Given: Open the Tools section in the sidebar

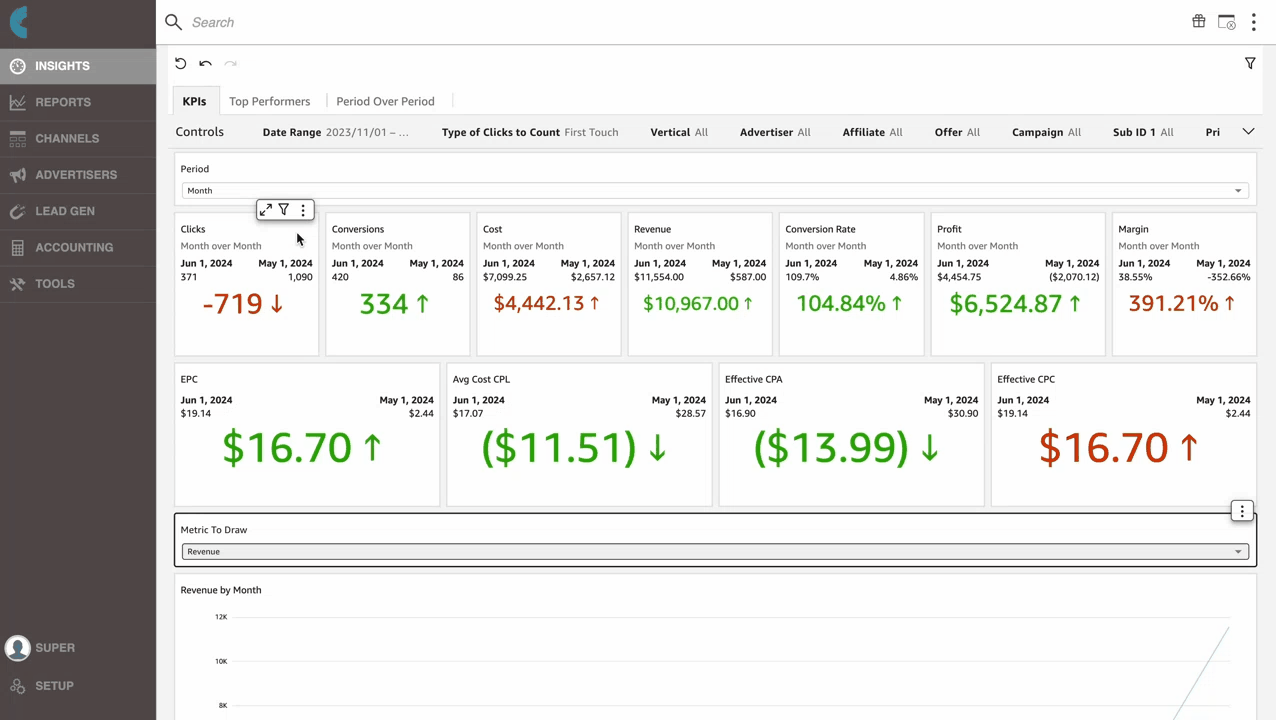Looking at the screenshot, I should (x=55, y=283).
